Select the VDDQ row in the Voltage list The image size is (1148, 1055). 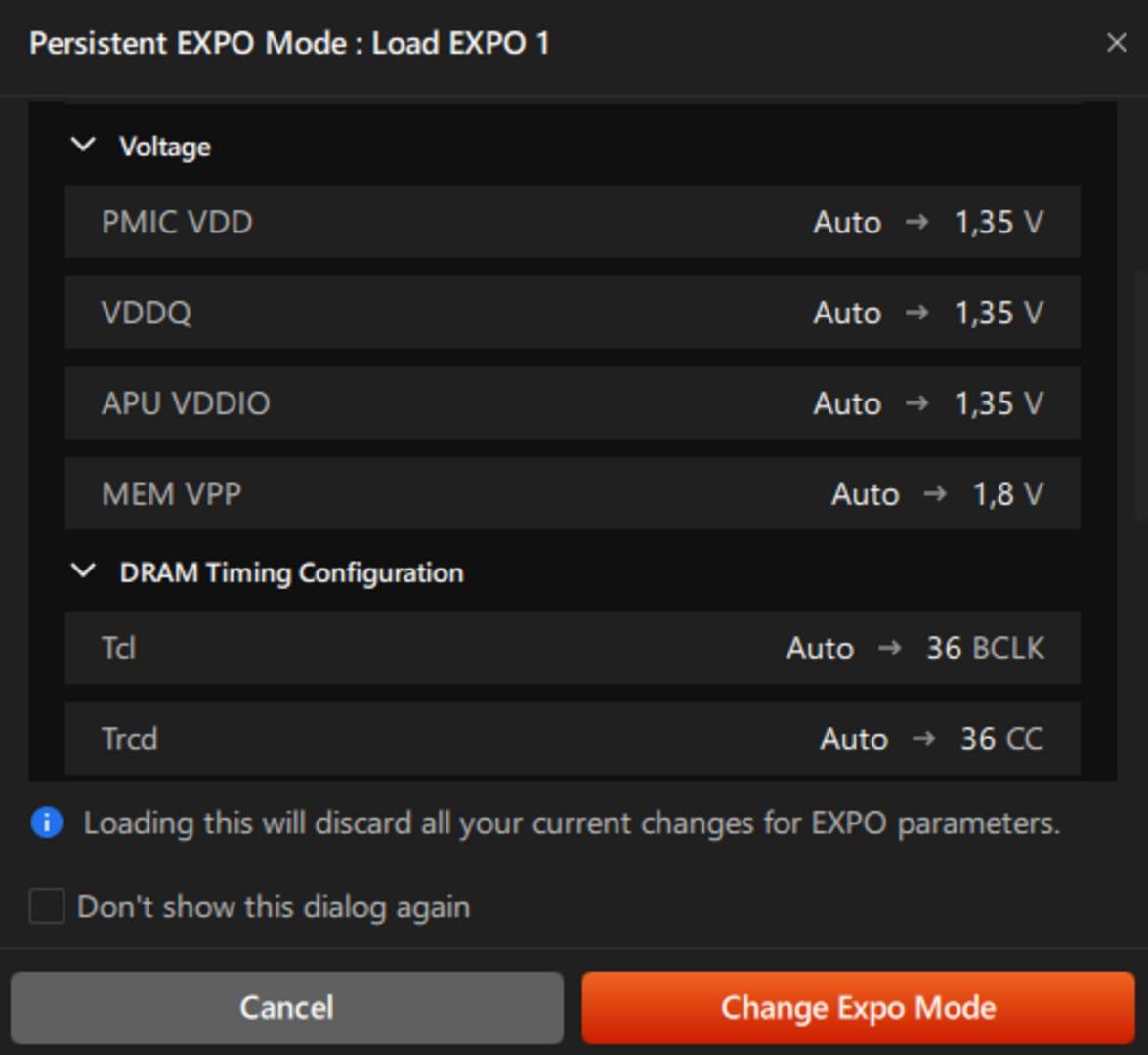tap(572, 313)
